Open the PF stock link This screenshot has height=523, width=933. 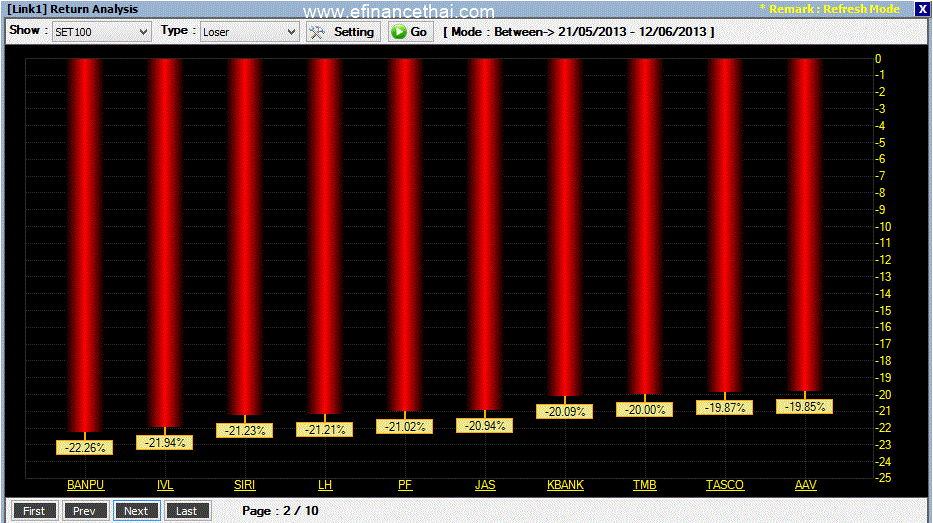point(405,485)
